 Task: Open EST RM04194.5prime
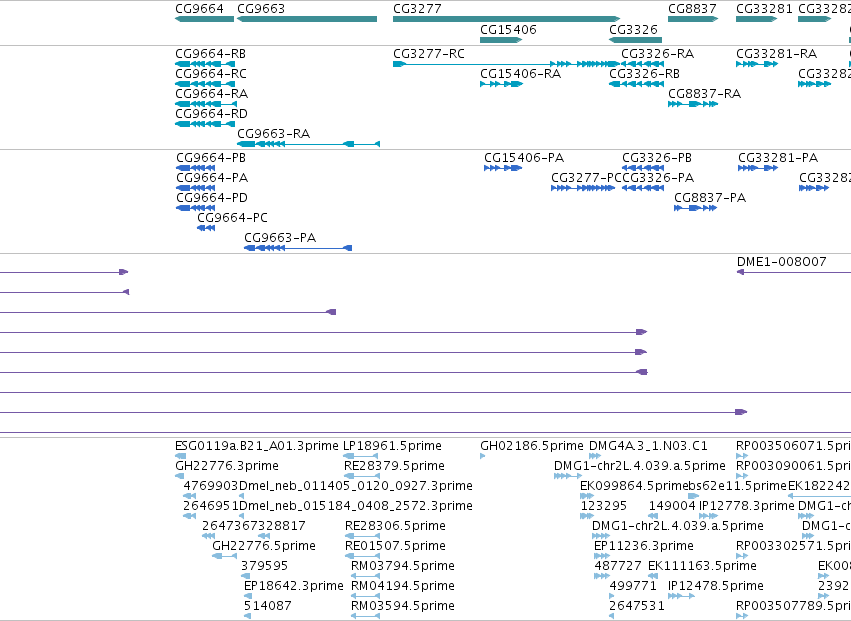tap(403, 587)
